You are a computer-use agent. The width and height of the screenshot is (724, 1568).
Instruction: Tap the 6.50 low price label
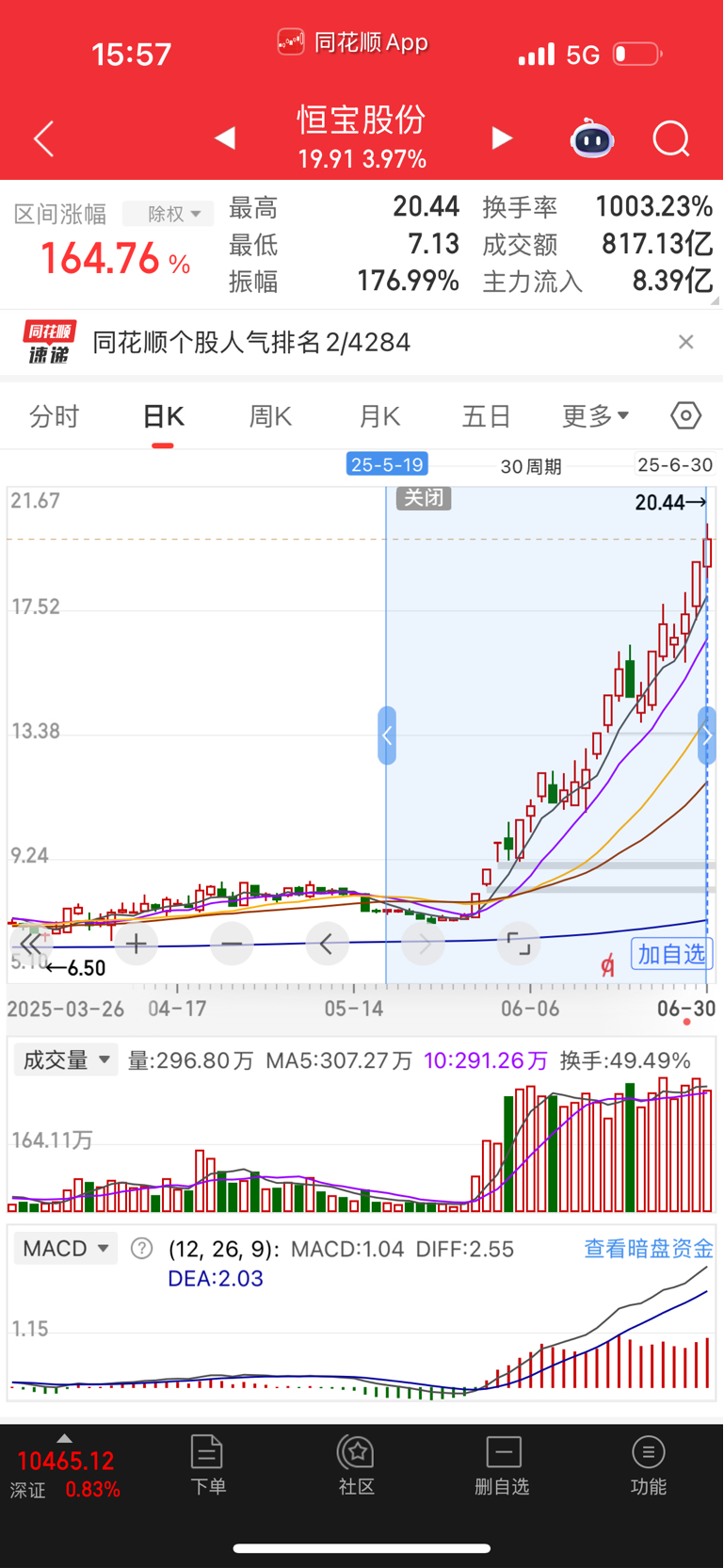(x=75, y=968)
